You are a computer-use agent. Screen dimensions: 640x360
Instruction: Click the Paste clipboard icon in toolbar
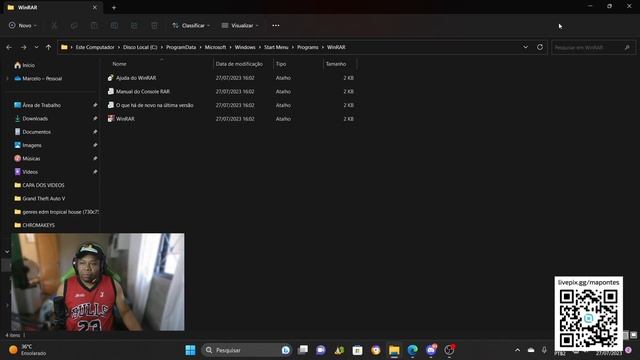(x=94, y=25)
